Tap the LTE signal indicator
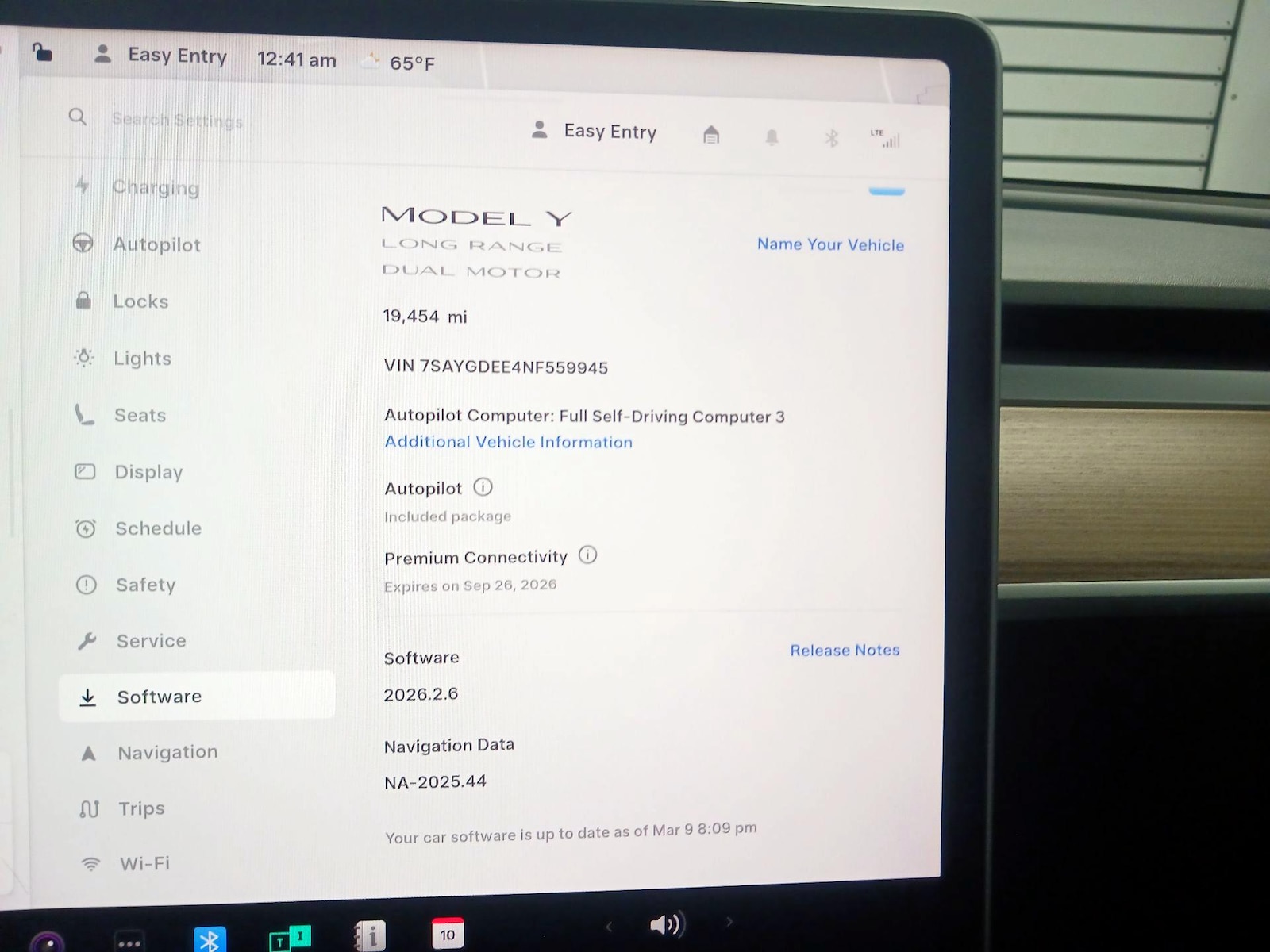This screenshot has width=1270, height=952. tap(886, 138)
